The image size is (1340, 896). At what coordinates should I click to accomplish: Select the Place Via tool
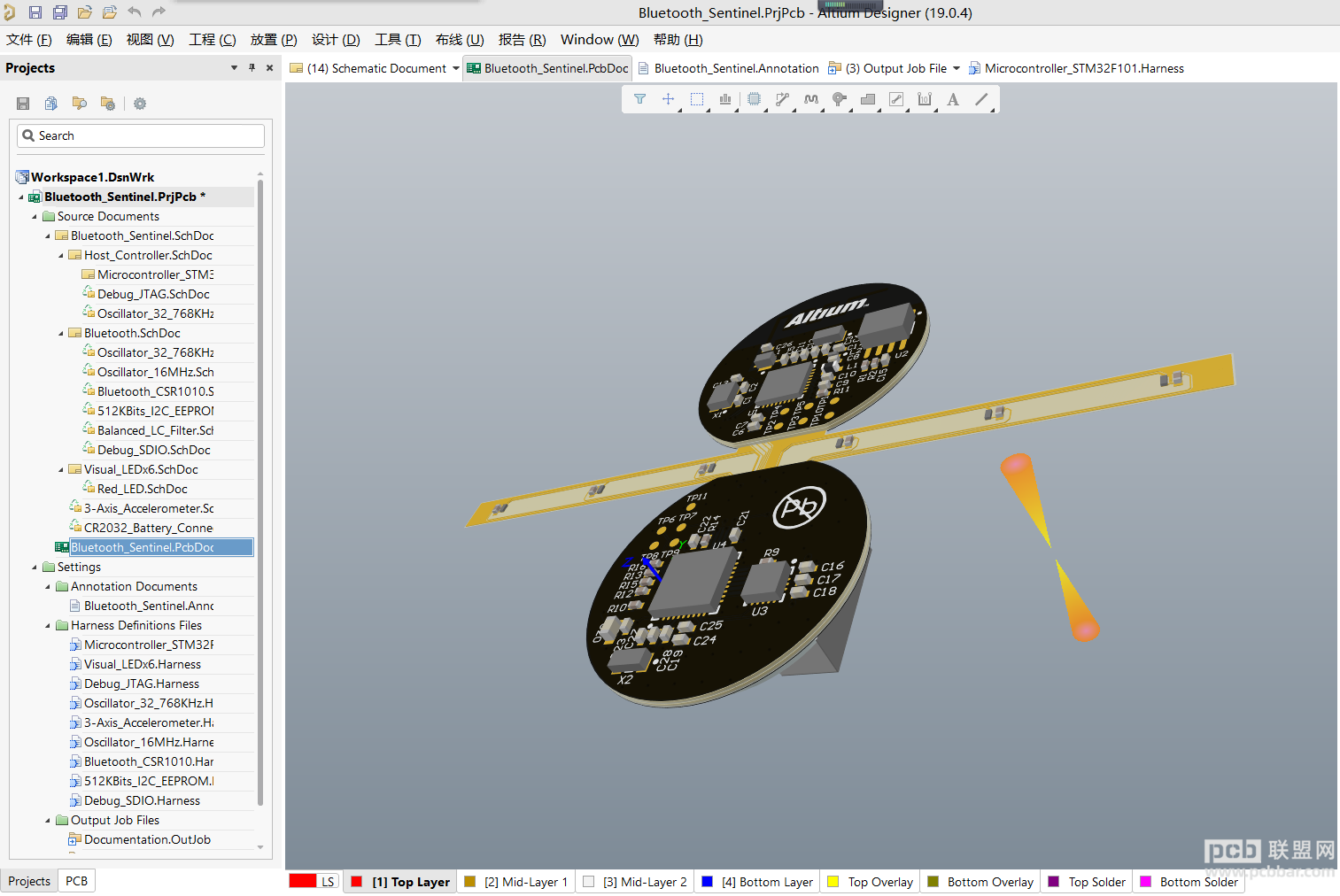click(840, 99)
